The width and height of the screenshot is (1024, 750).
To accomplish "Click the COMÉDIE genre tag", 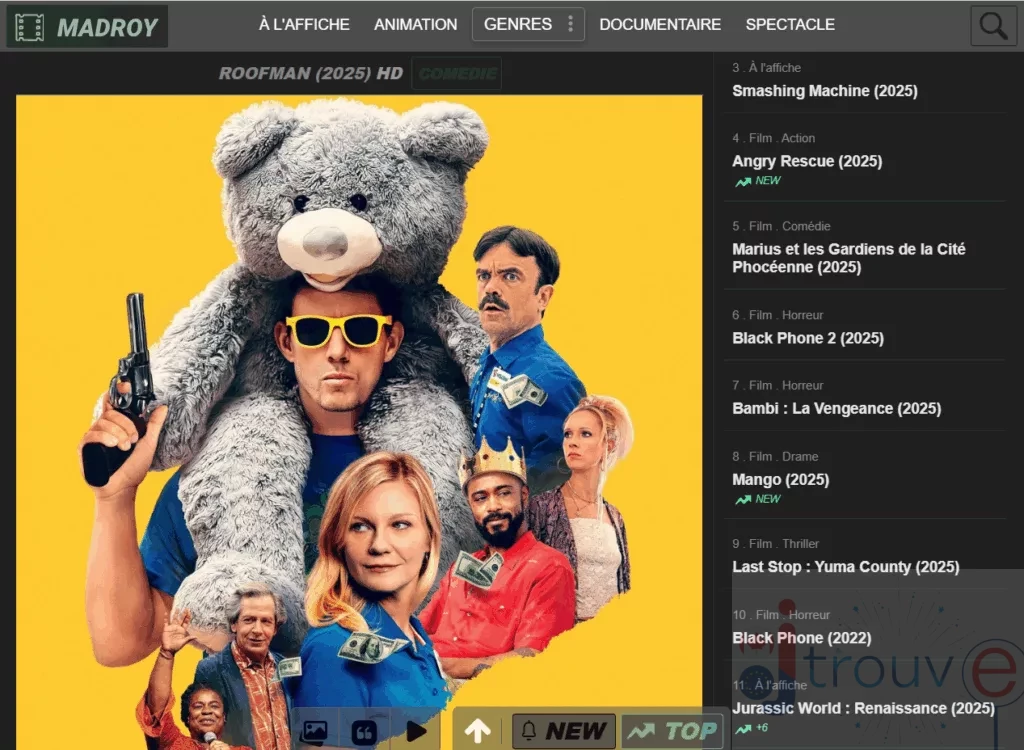I will tap(457, 74).
